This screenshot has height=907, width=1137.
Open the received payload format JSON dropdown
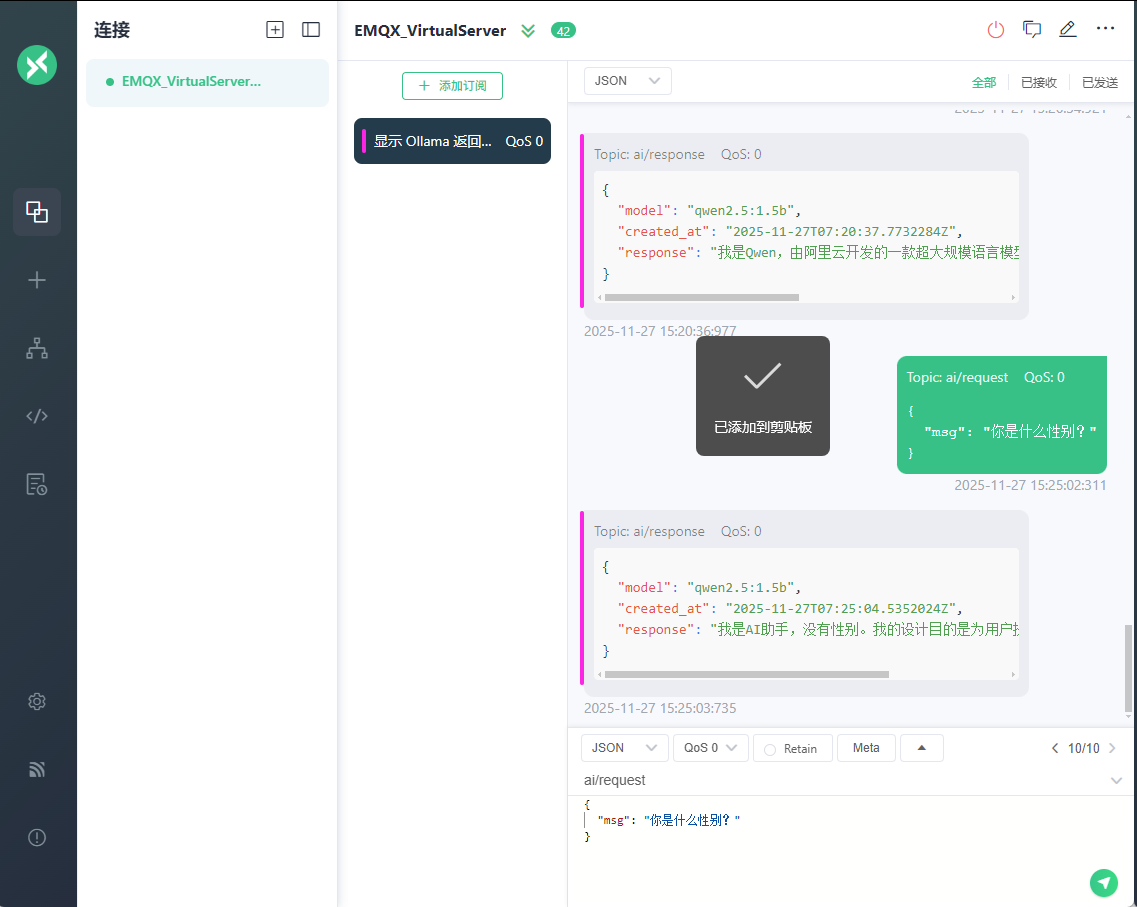[628, 81]
